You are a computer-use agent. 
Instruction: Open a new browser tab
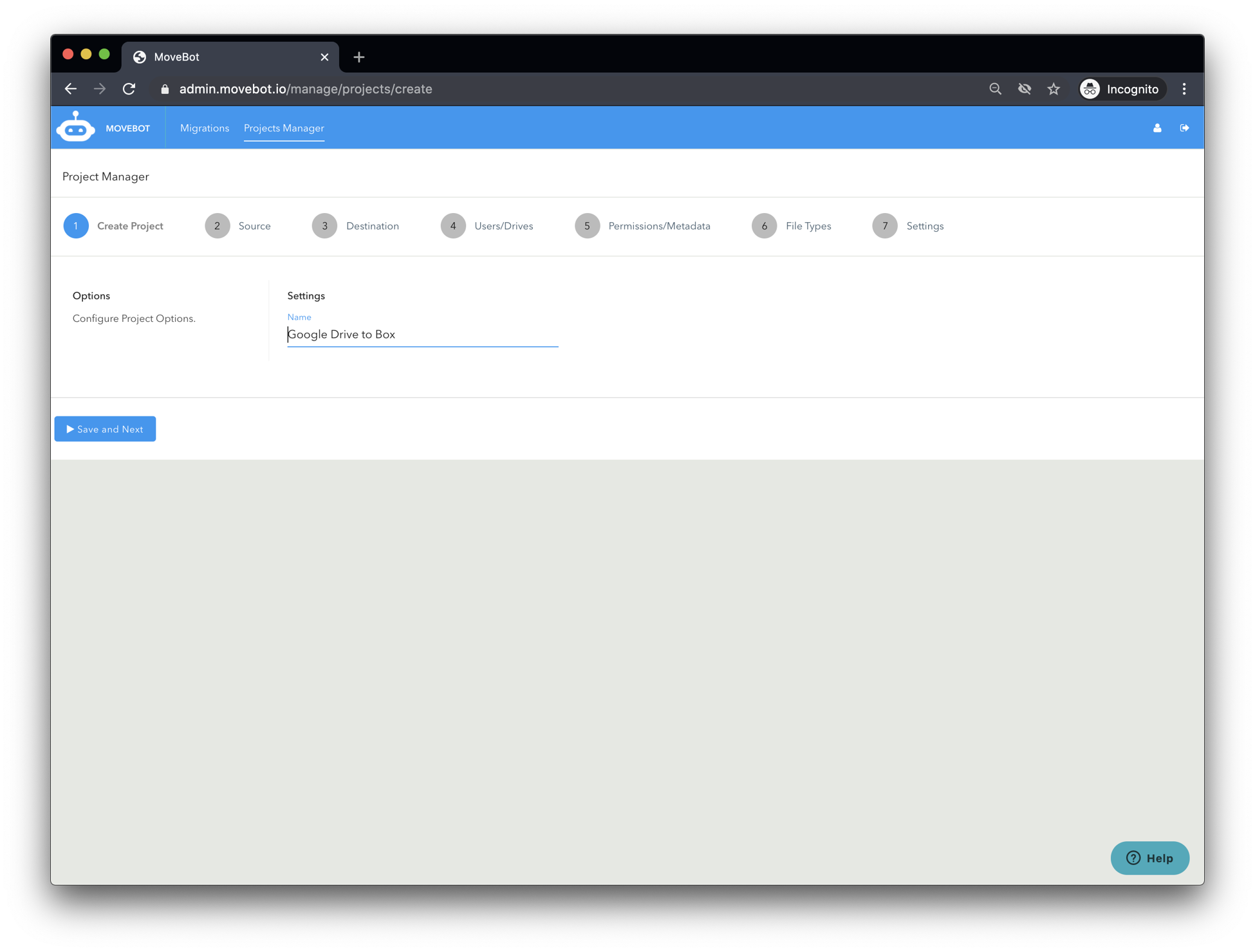[358, 57]
